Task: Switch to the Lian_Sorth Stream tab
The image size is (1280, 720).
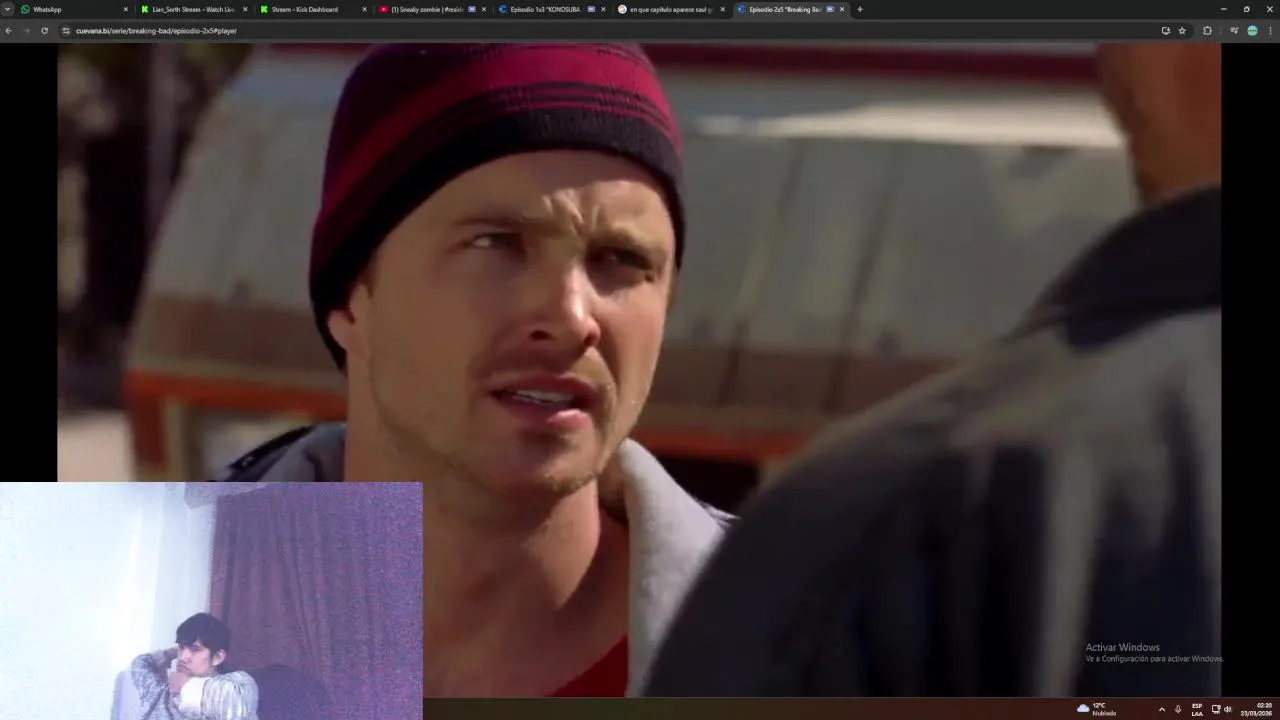Action: point(194,9)
